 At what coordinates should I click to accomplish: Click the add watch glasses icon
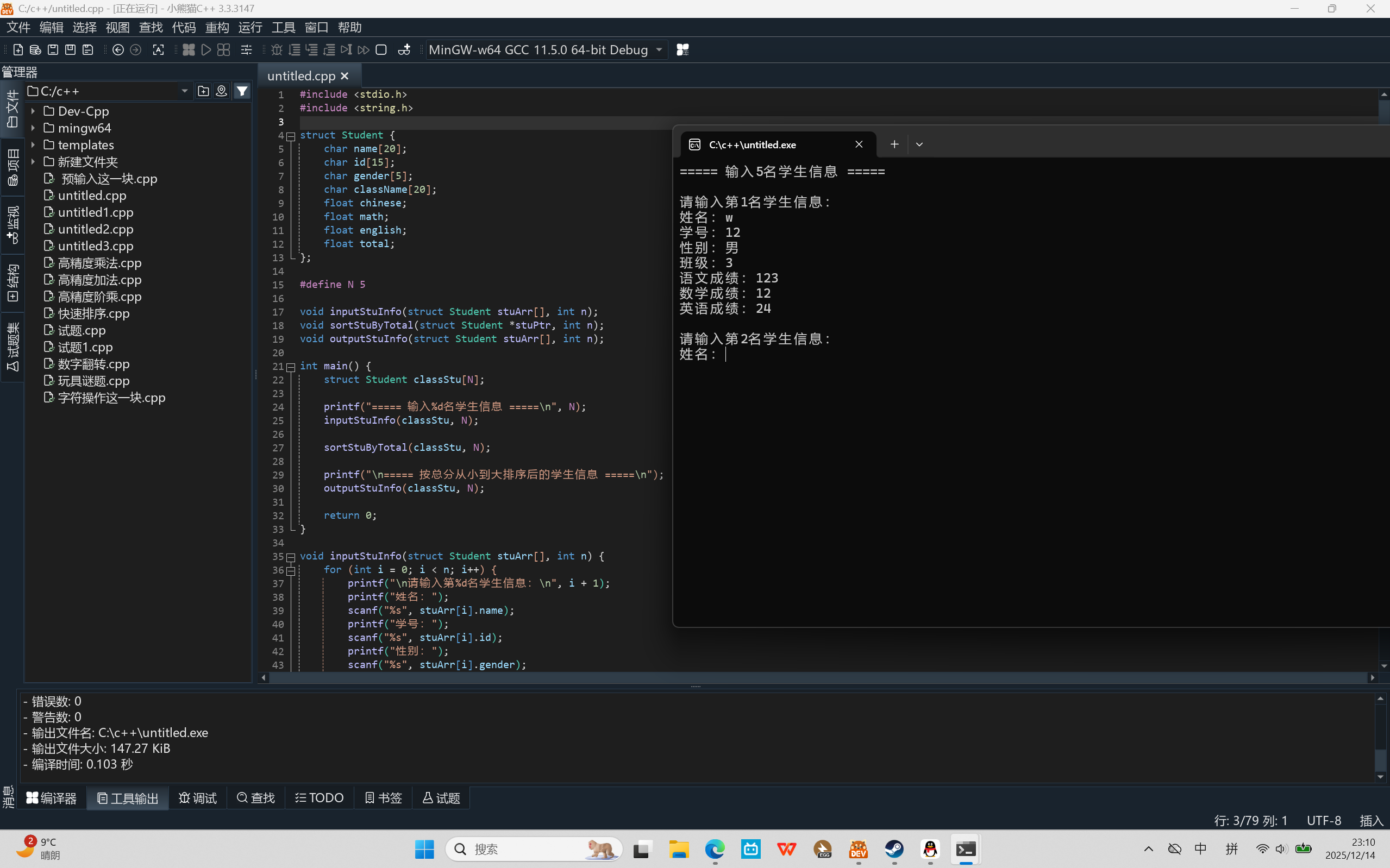404,50
